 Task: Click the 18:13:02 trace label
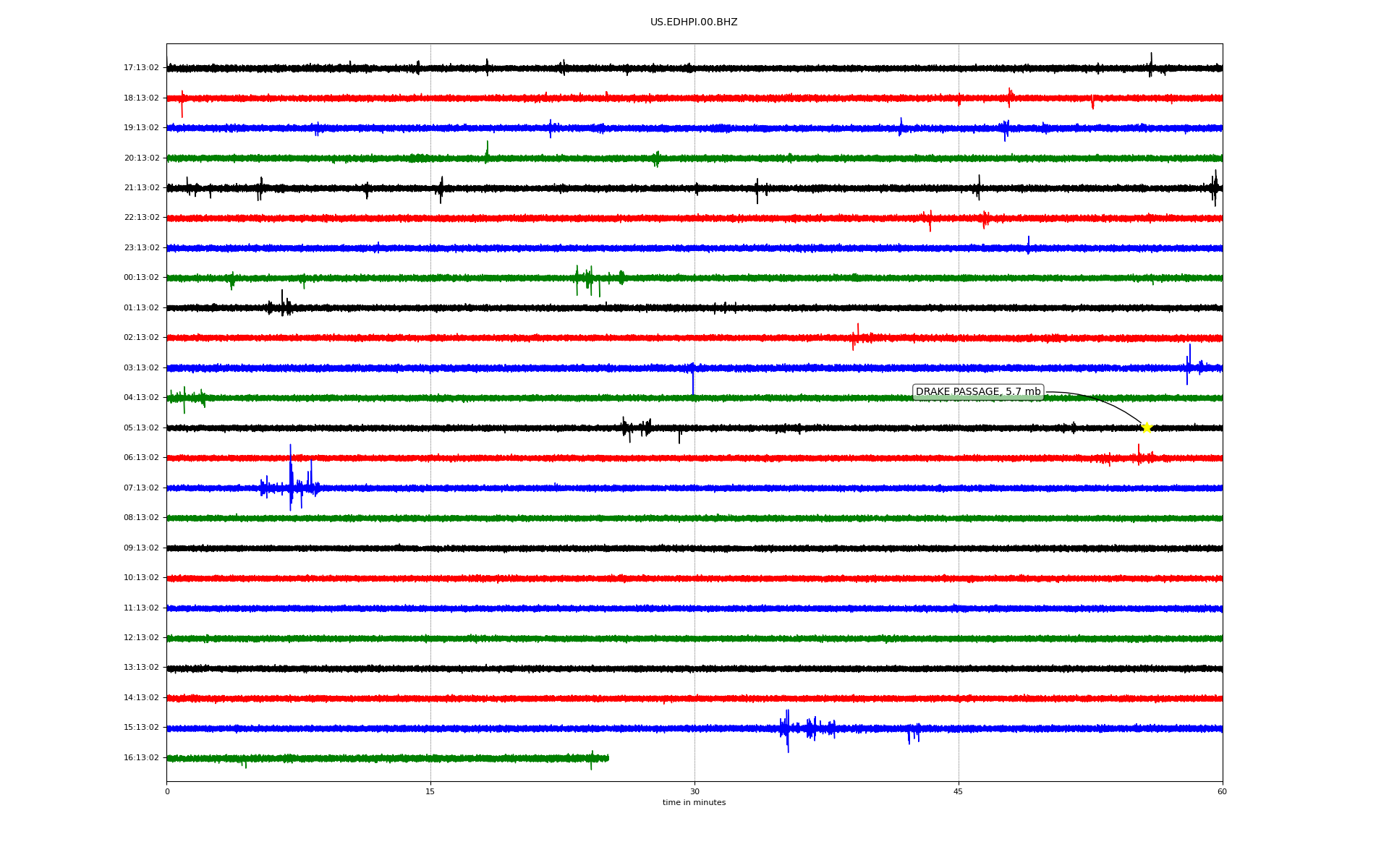(x=141, y=98)
